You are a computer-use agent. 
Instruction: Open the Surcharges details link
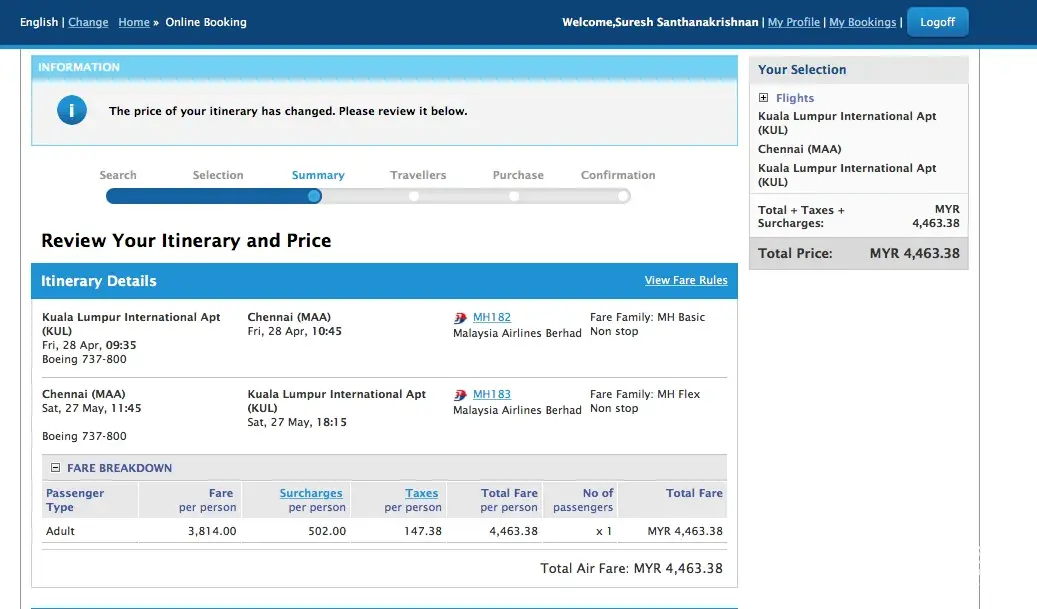tap(311, 493)
